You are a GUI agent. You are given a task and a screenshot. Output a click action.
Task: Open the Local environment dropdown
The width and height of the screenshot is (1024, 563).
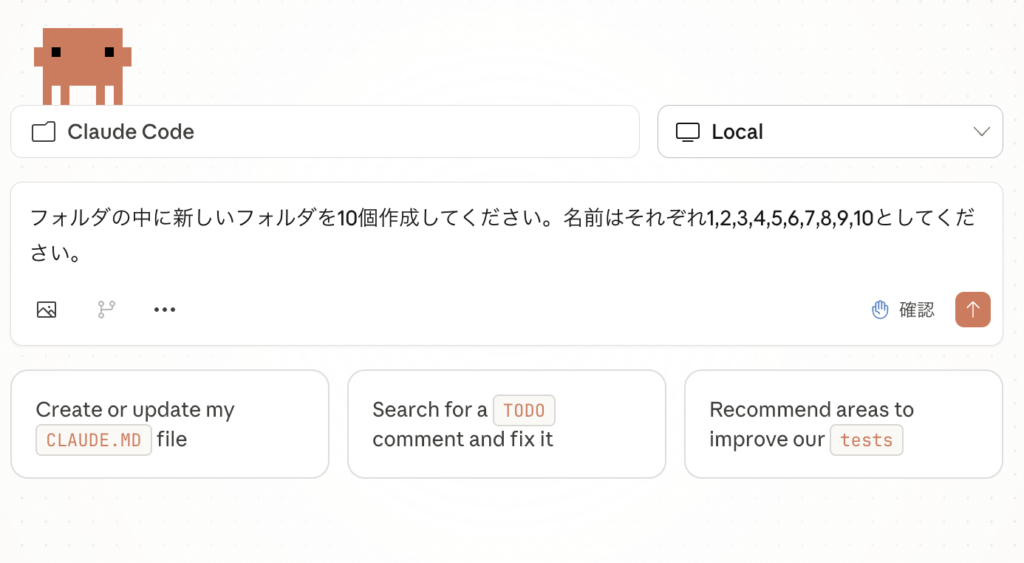(x=829, y=132)
